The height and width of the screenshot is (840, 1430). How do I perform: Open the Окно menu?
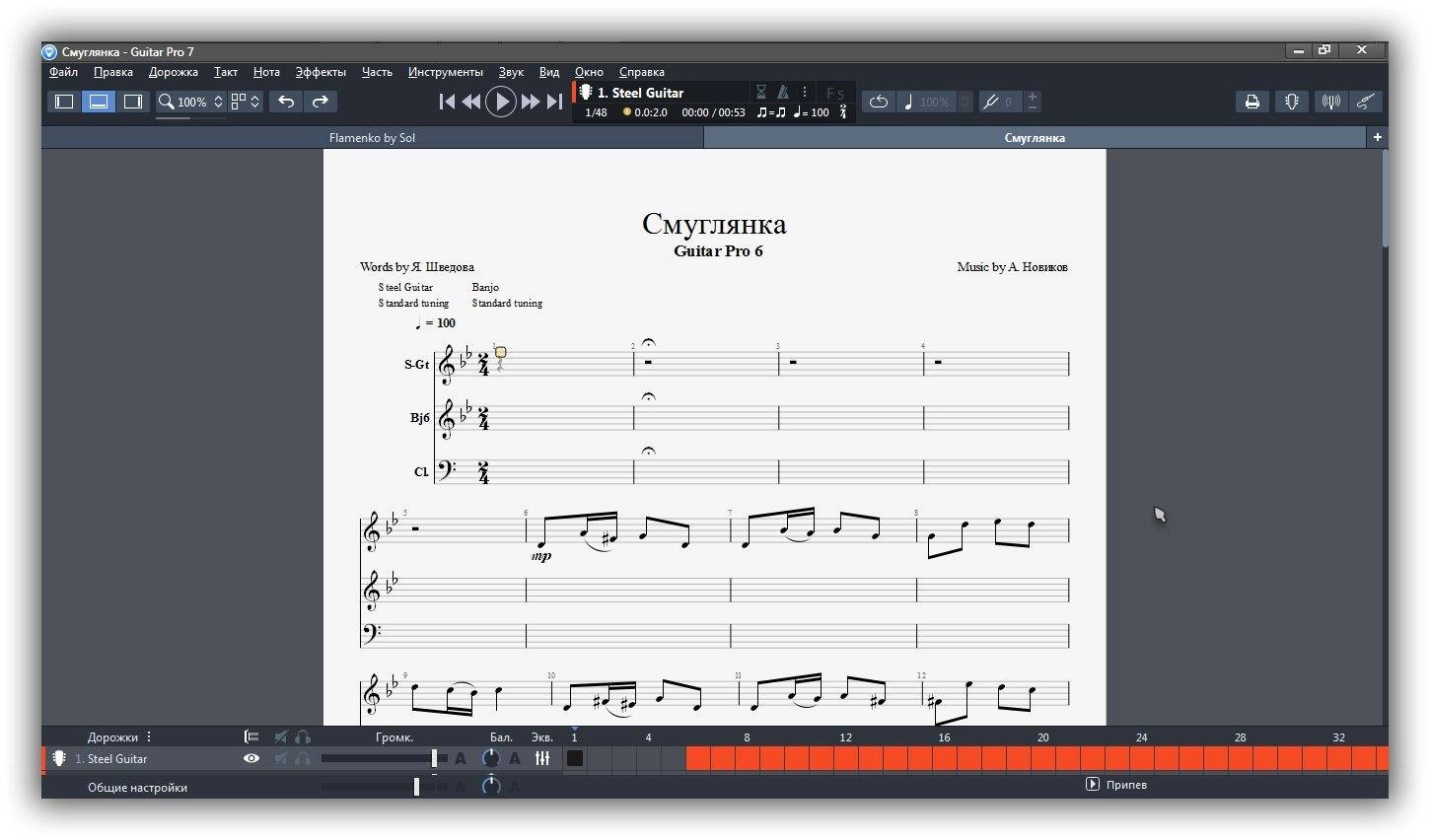pyautogui.click(x=589, y=72)
